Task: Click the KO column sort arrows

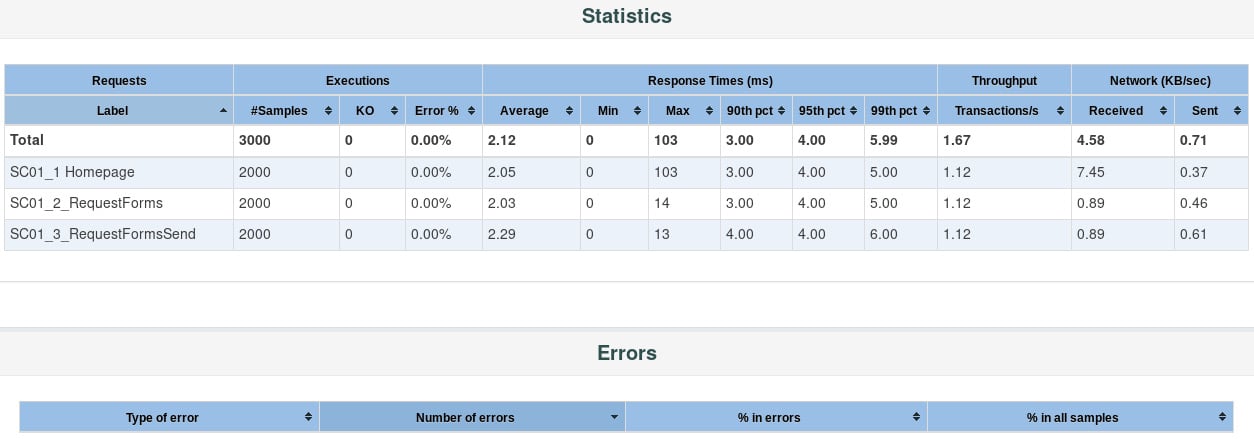Action: (x=394, y=111)
